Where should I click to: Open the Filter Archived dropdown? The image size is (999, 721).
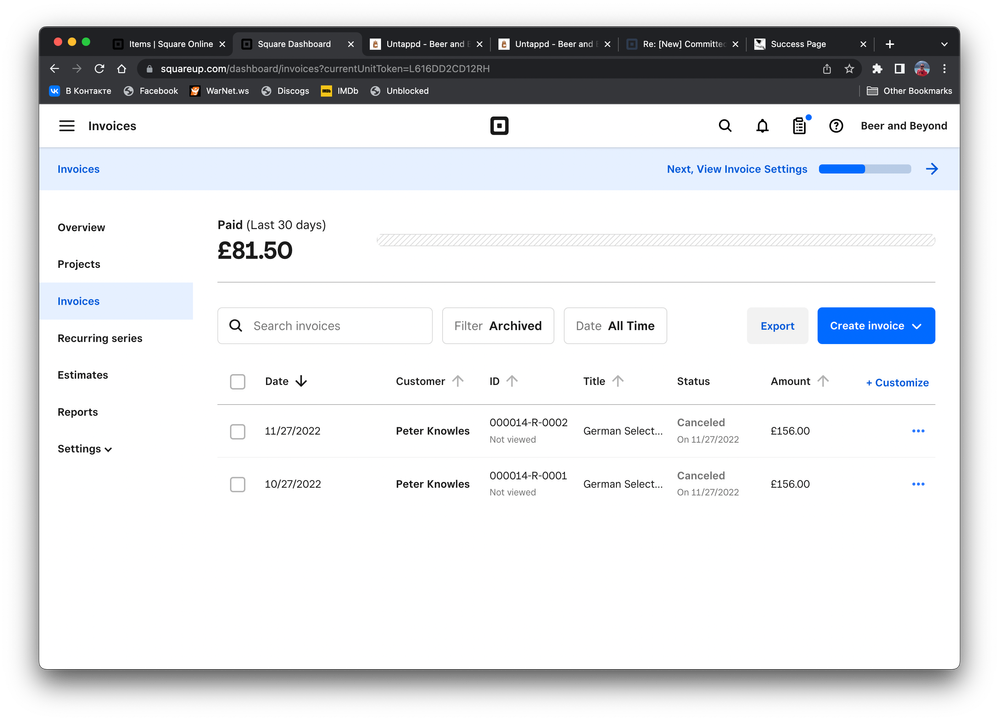point(498,326)
